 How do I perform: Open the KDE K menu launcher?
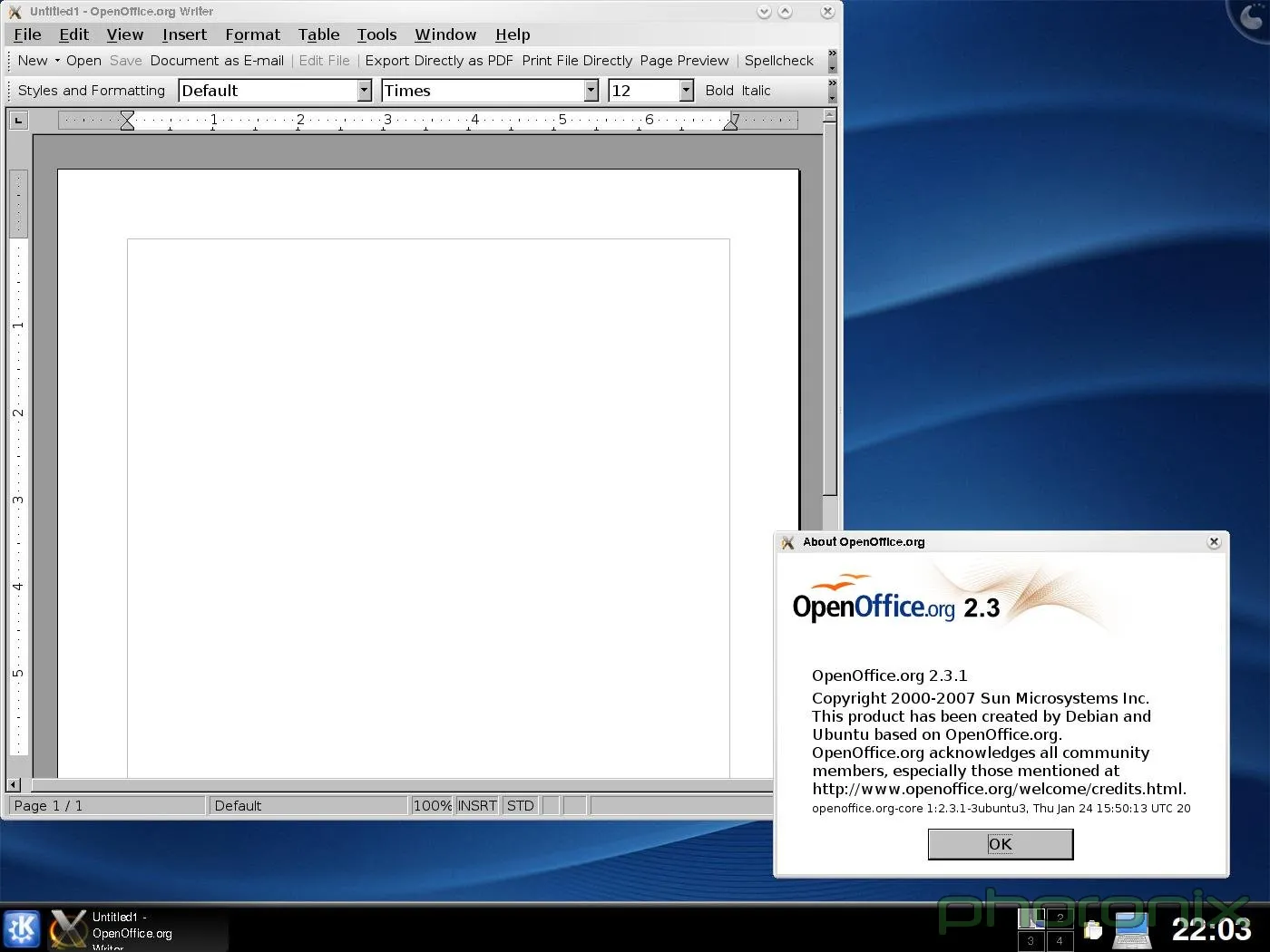pyautogui.click(x=22, y=928)
